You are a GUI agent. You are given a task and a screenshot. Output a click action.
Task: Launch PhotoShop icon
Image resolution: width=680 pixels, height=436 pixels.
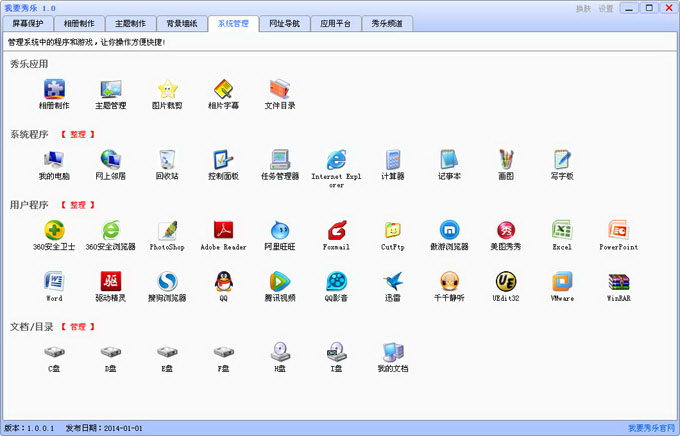[167, 230]
